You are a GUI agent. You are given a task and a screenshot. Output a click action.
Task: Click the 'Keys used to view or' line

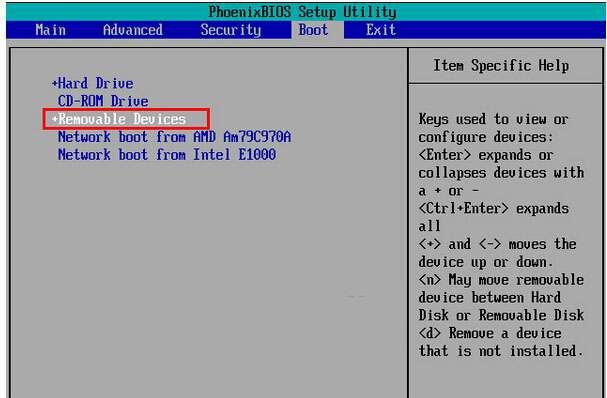pyautogui.click(x=493, y=119)
